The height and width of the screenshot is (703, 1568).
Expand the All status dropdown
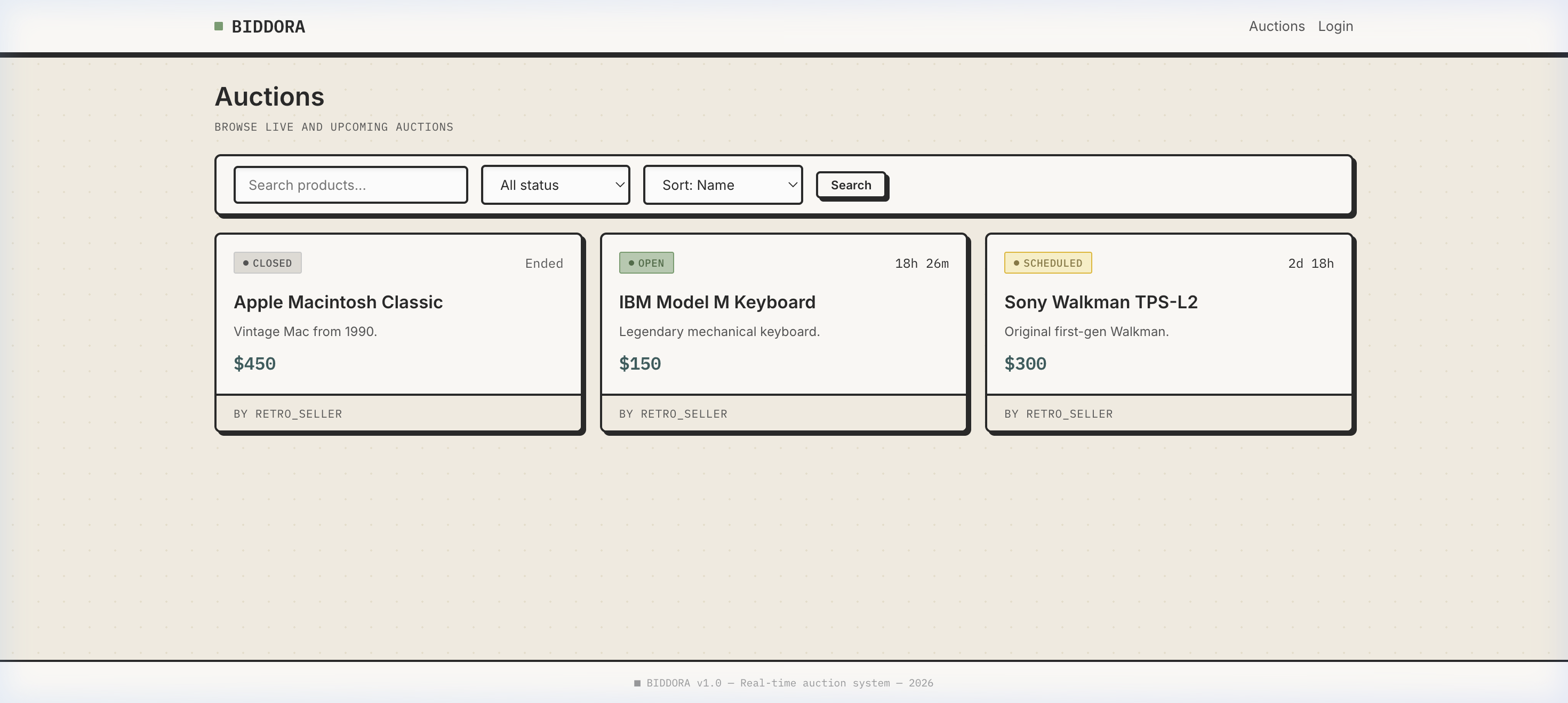coord(555,185)
